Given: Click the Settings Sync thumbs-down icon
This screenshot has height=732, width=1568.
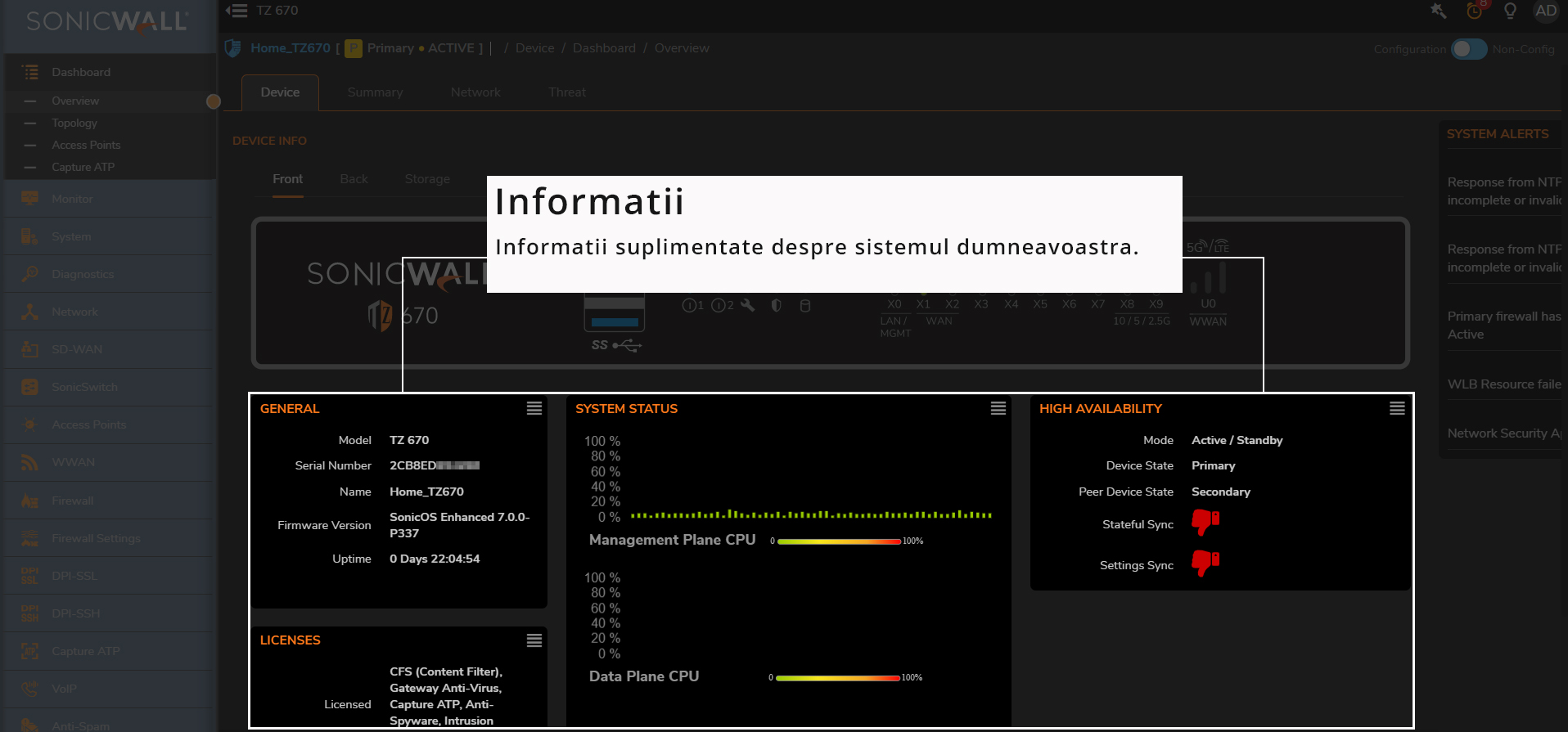Looking at the screenshot, I should click(1205, 563).
